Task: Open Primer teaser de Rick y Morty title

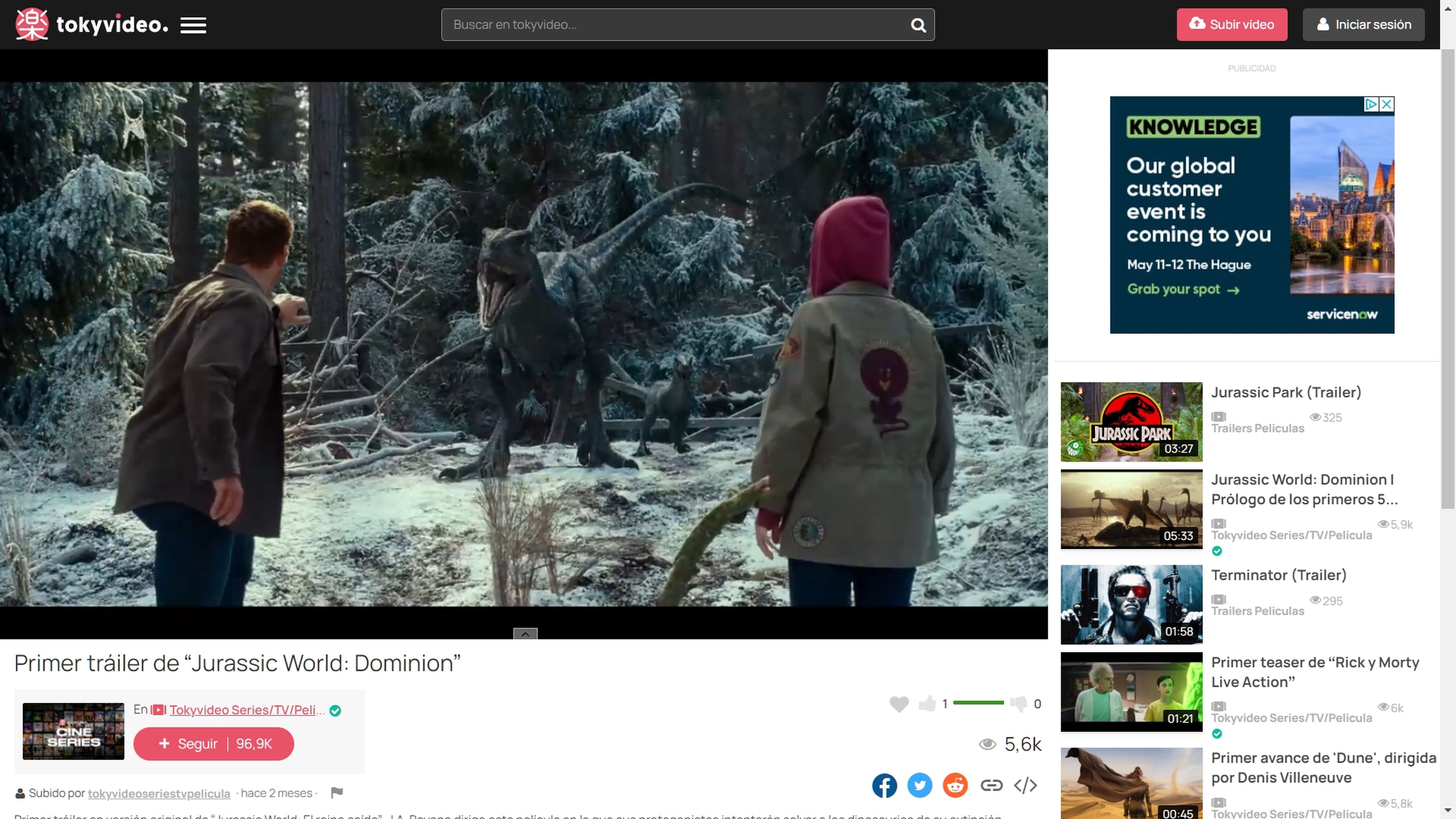Action: 1315,672
